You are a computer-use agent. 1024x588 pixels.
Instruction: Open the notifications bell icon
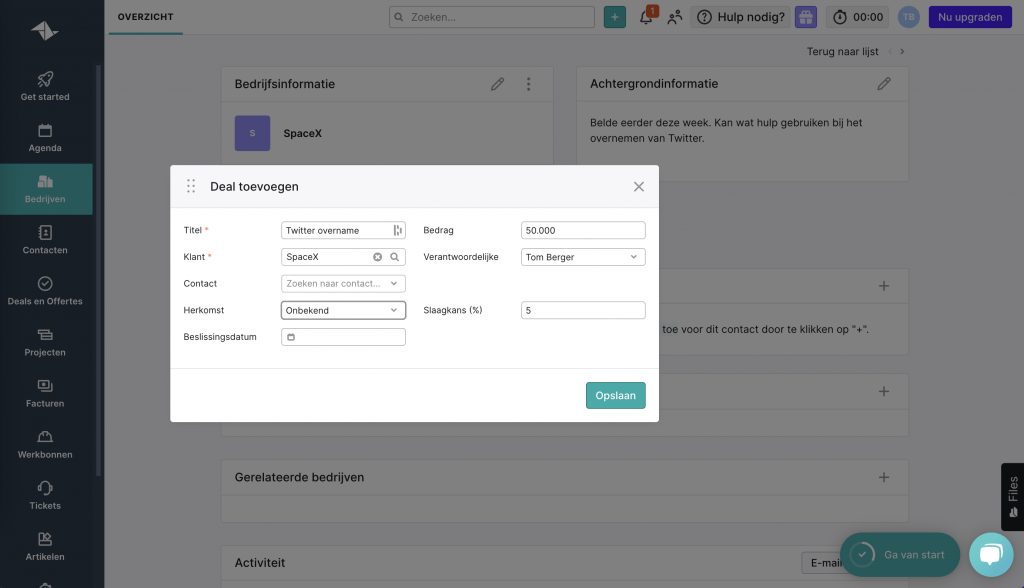pos(646,17)
